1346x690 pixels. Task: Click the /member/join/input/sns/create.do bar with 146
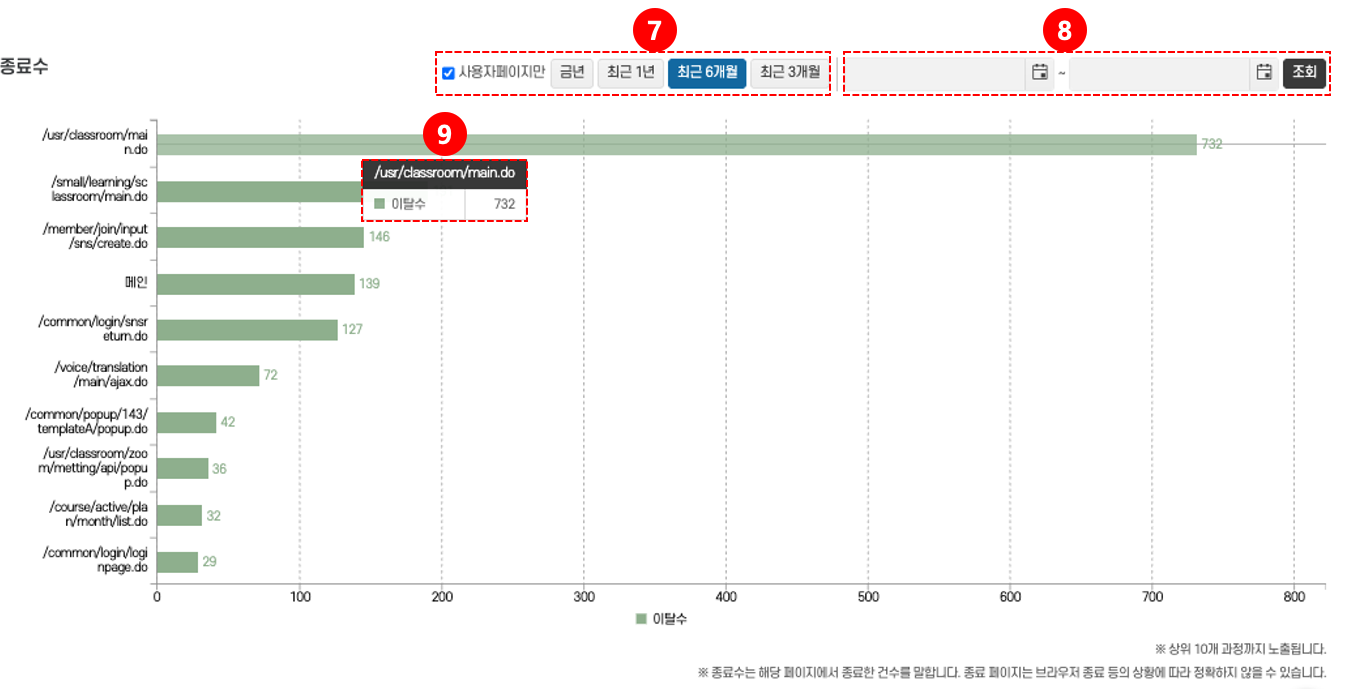click(x=260, y=237)
